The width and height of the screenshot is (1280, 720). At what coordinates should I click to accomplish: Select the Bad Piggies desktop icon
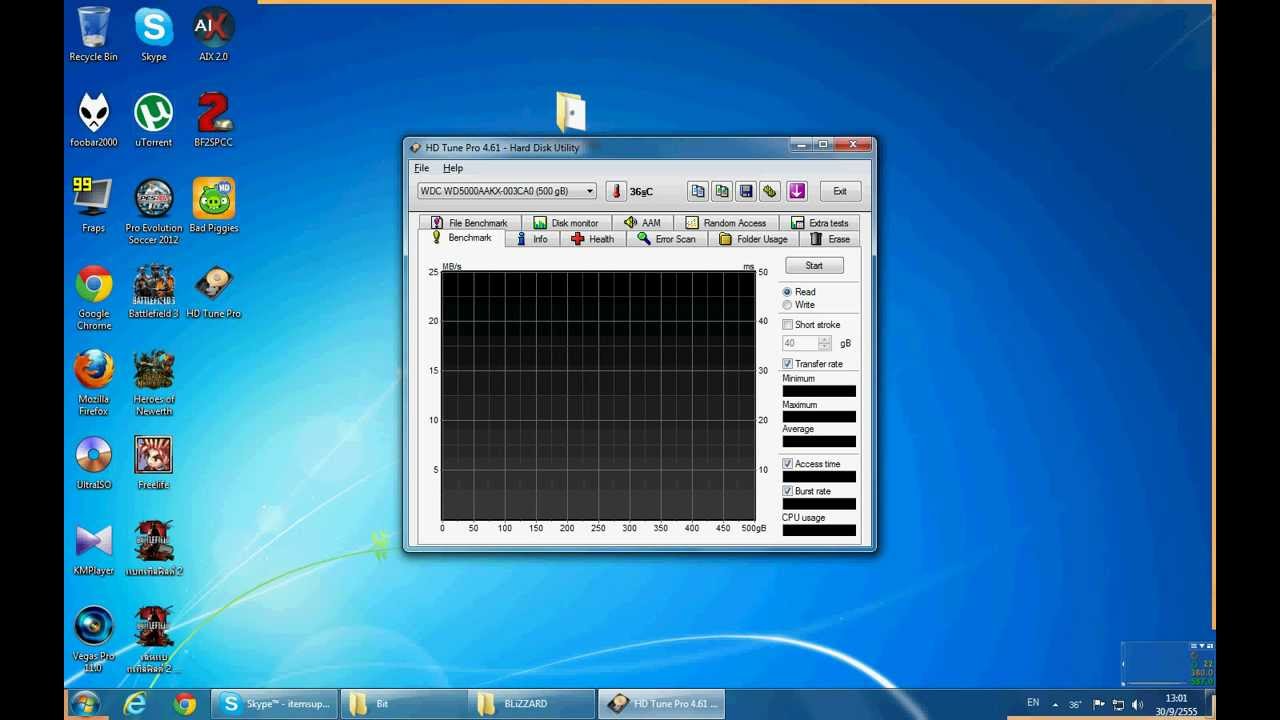[214, 205]
